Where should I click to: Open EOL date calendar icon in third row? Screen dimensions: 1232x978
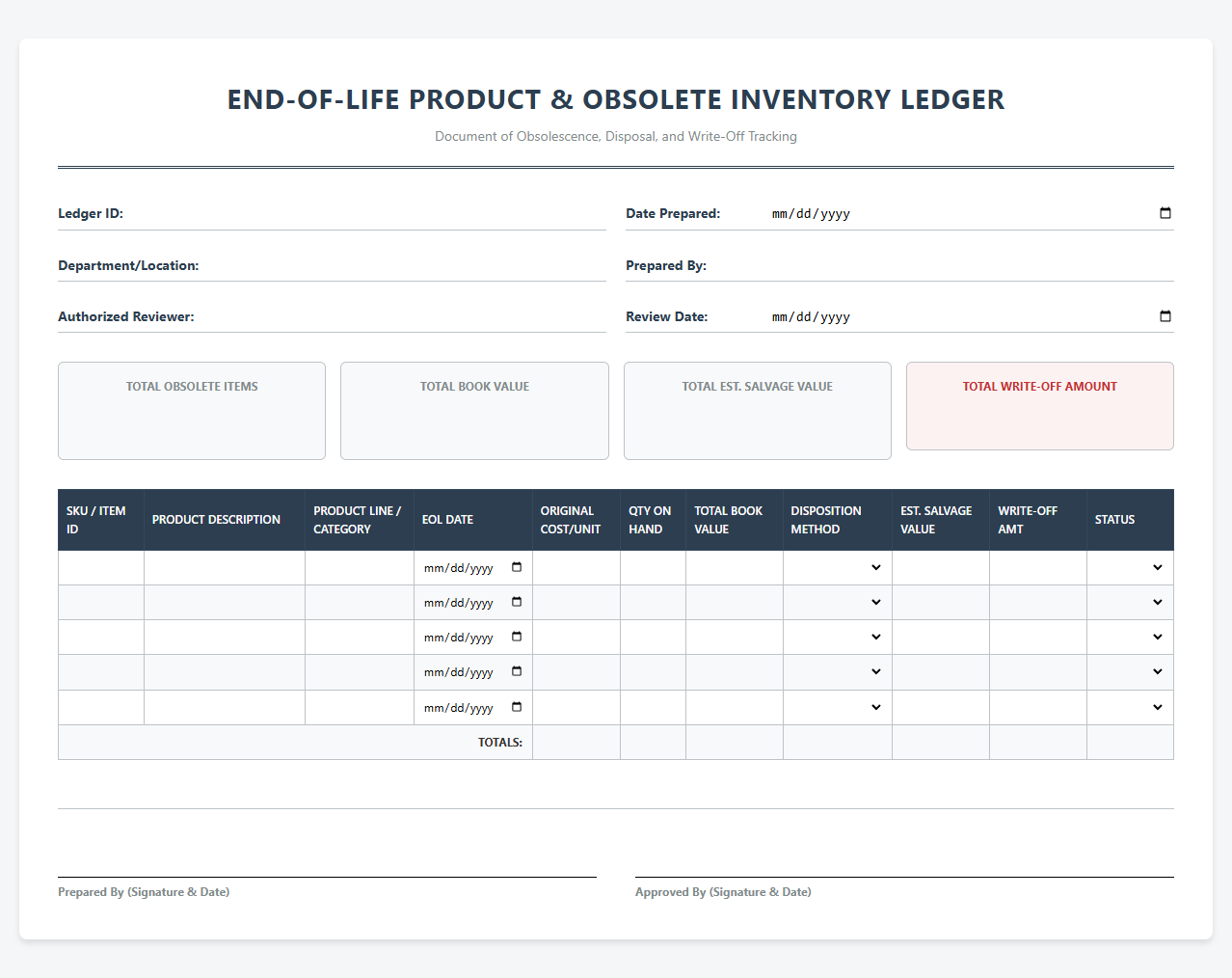click(x=517, y=637)
